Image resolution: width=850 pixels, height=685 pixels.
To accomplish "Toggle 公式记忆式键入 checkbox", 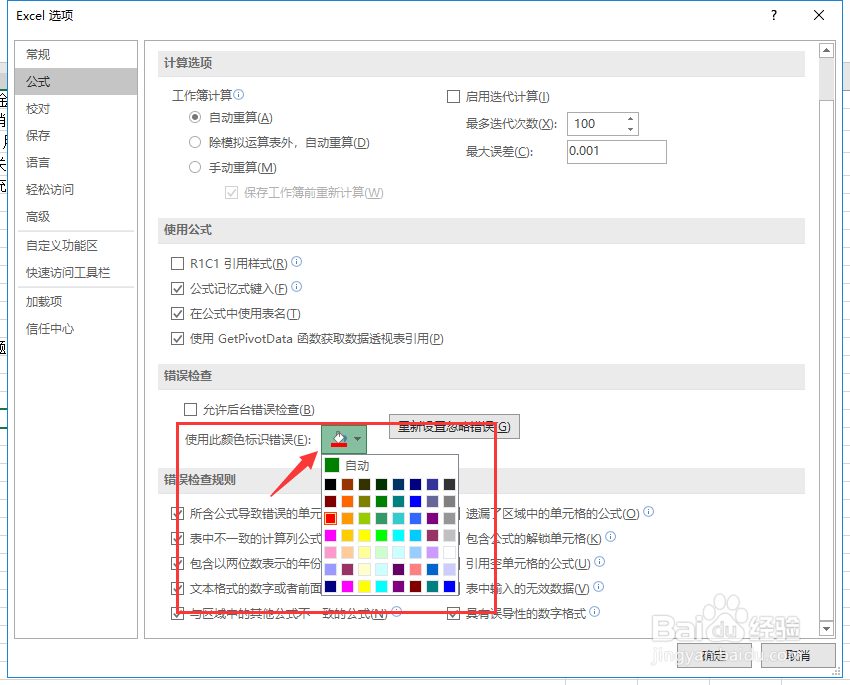I will pyautogui.click(x=177, y=288).
